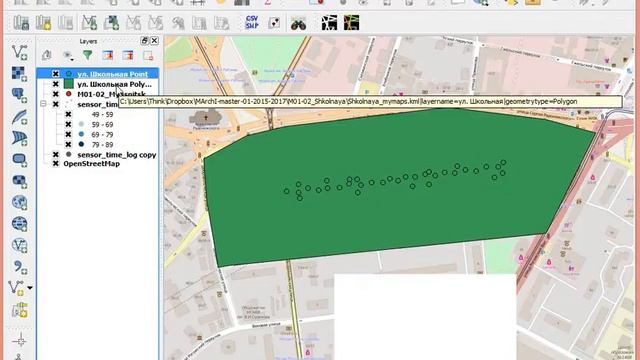Click the '59 - 69' legend label
This screenshot has width=640, height=360.
click(102, 124)
